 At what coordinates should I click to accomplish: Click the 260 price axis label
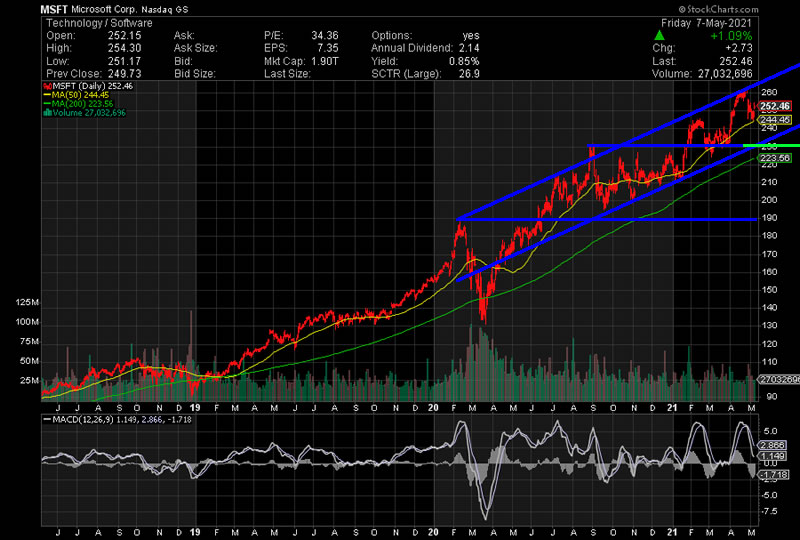pos(769,92)
